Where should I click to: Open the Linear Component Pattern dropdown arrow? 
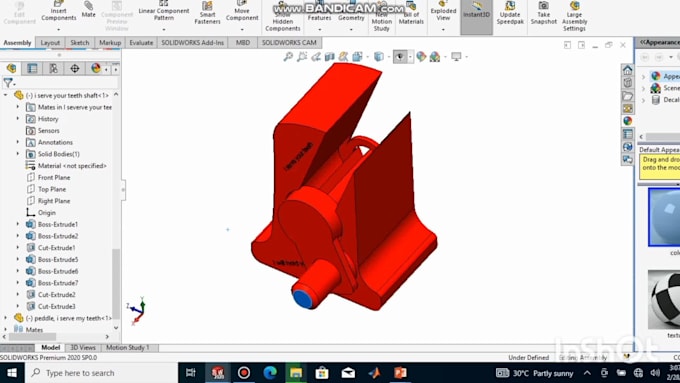click(164, 29)
